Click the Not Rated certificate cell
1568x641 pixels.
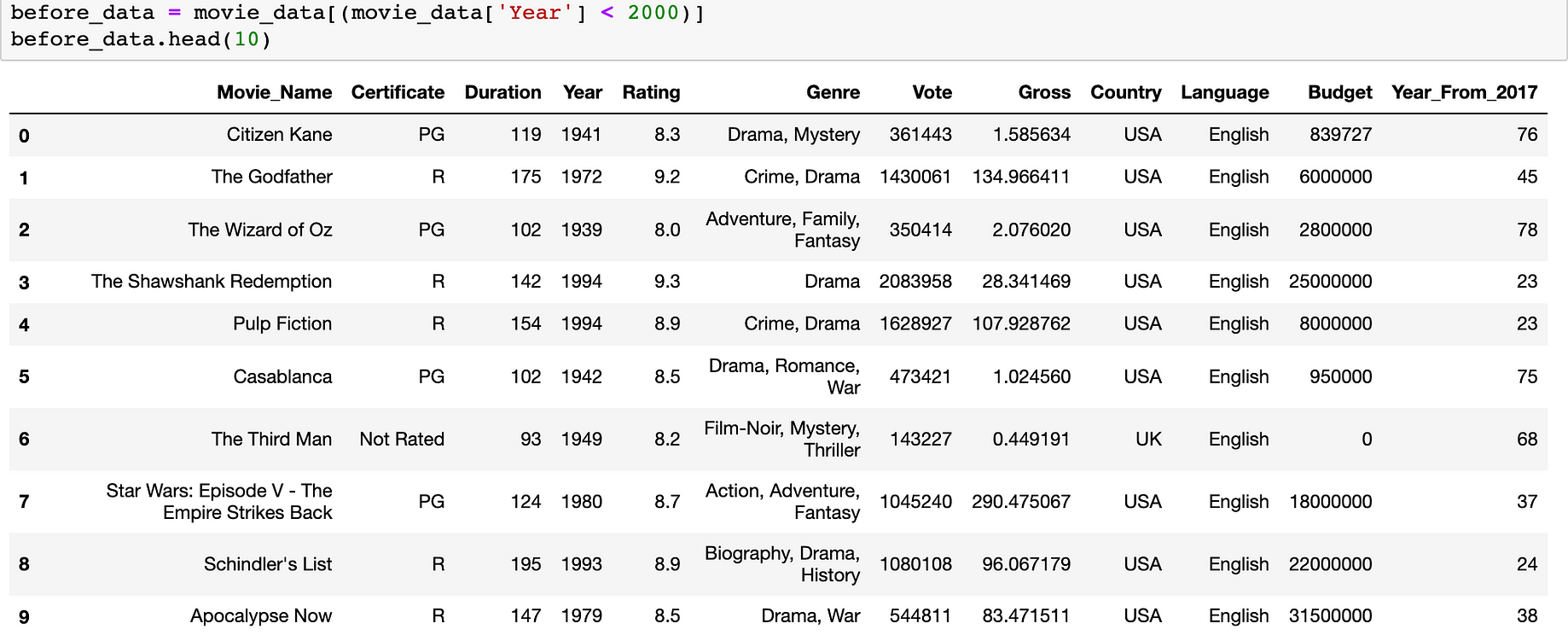pos(402,439)
